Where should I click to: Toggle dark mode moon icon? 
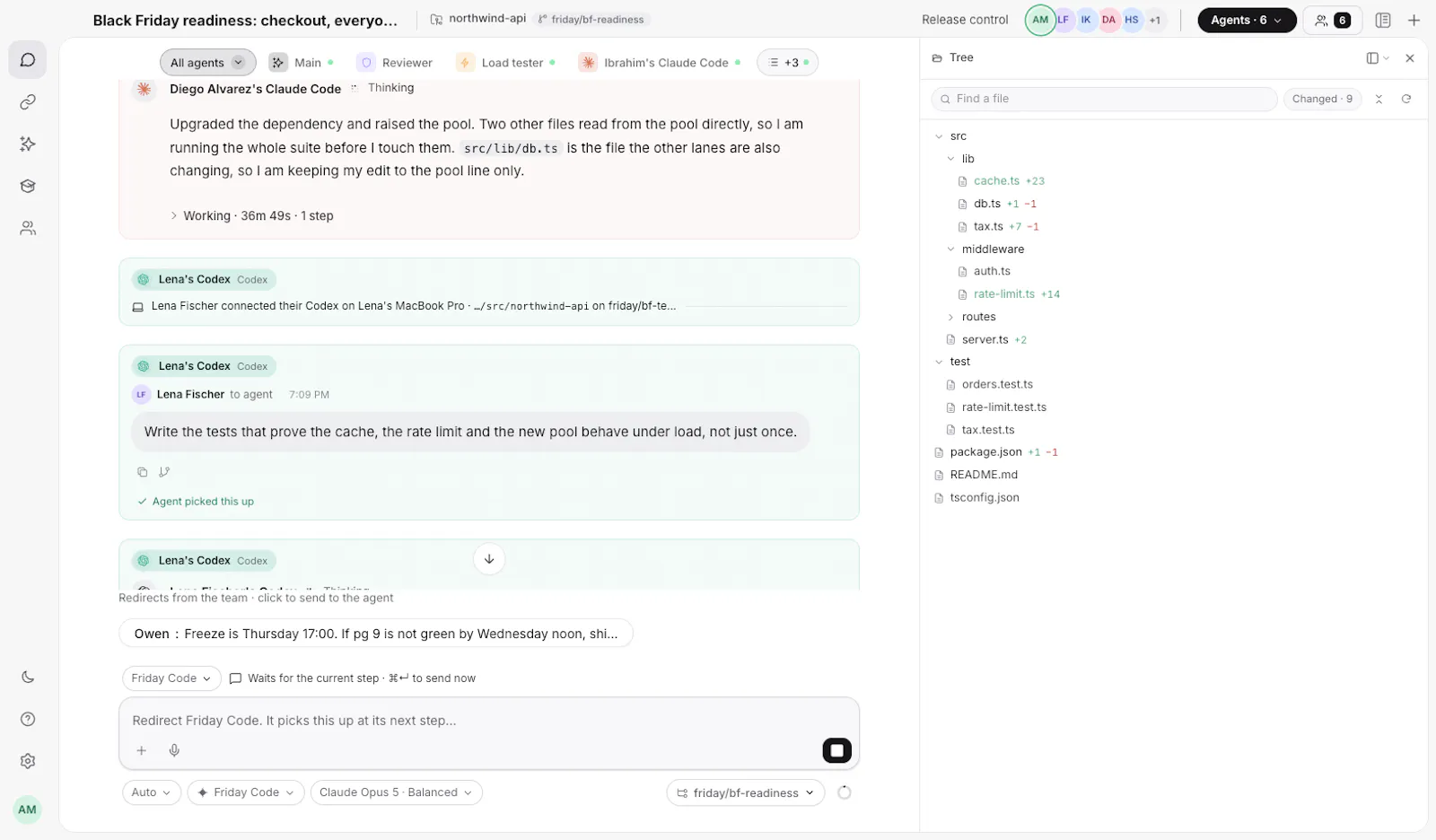pos(28,677)
